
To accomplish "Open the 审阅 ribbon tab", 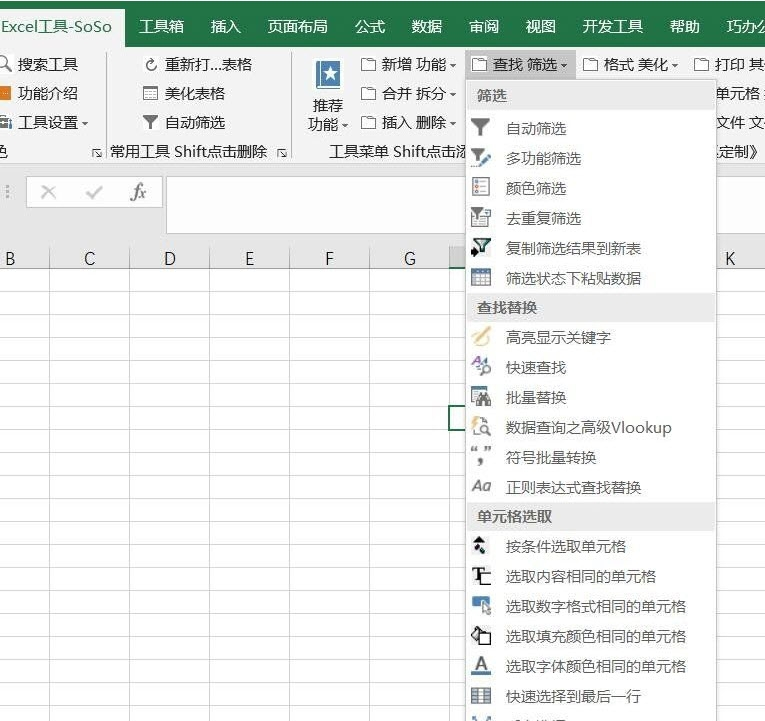I will tap(484, 26).
